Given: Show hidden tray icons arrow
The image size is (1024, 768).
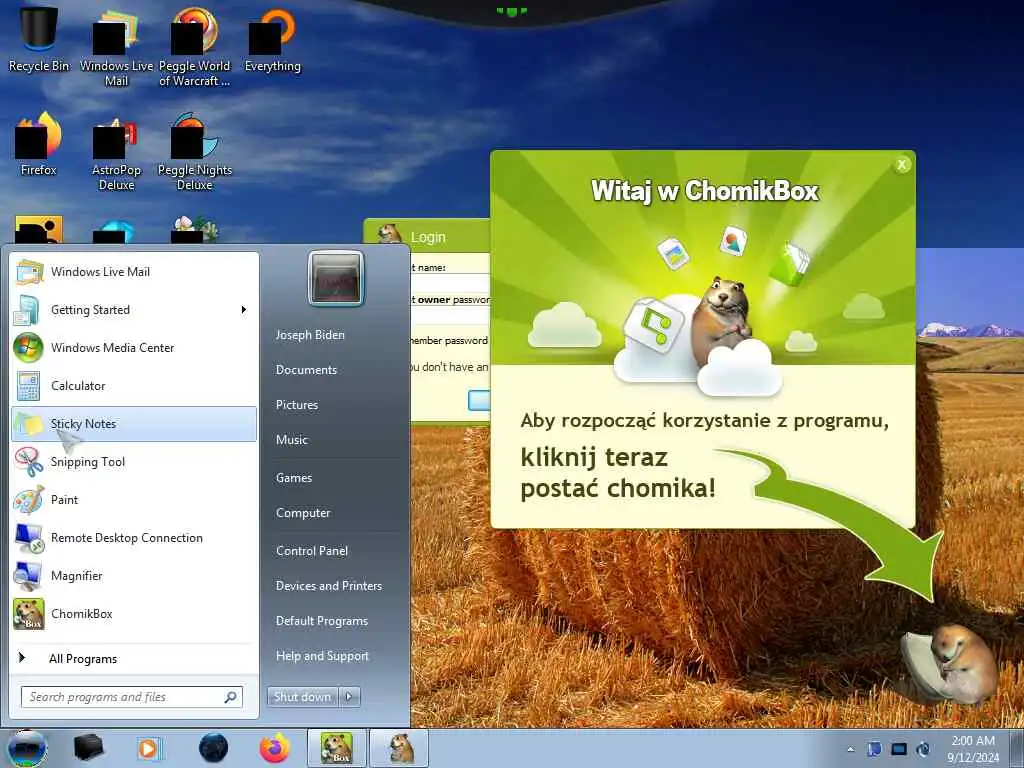Looking at the screenshot, I should (850, 750).
